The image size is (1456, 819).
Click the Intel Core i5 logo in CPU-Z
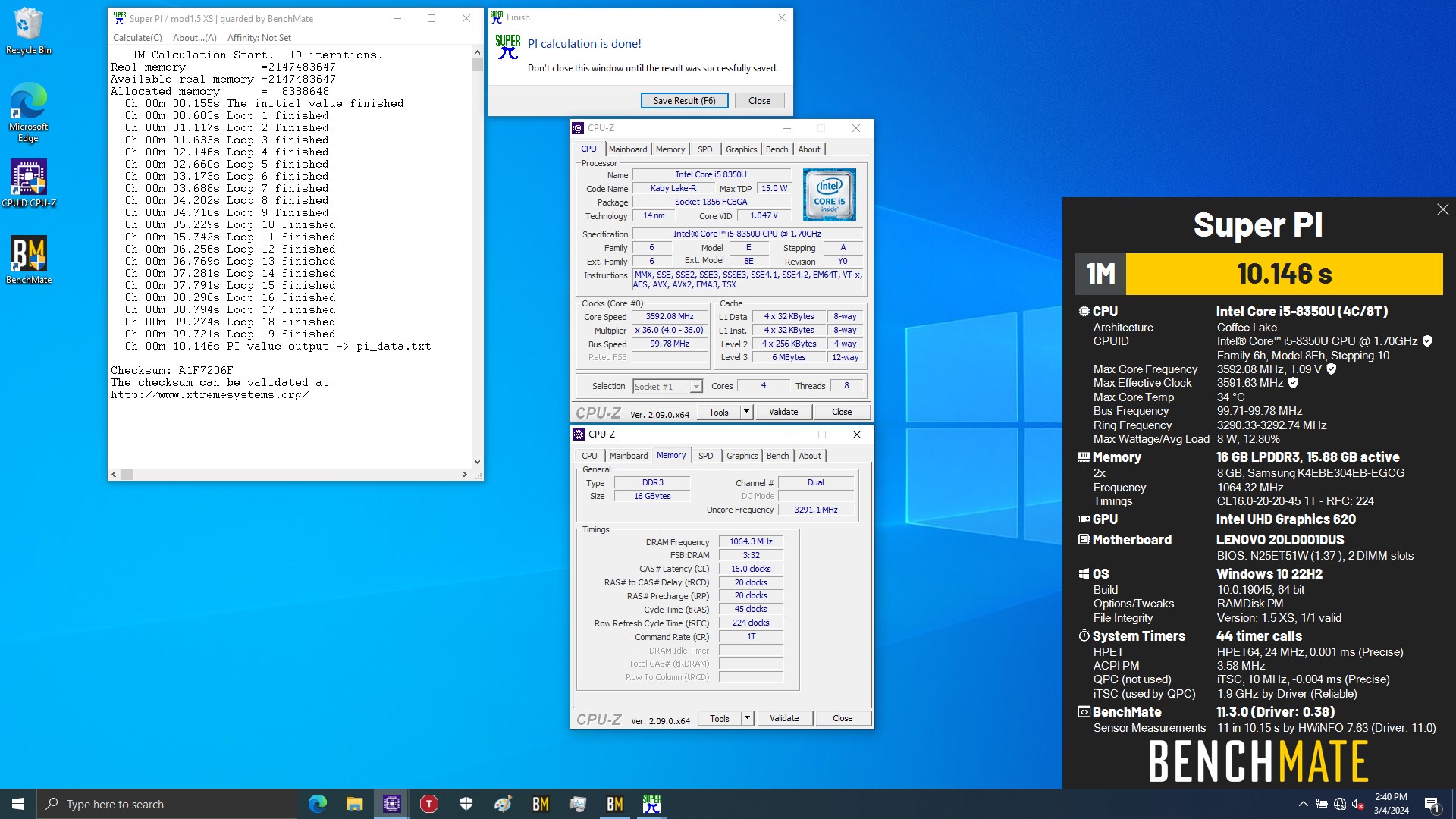pos(829,195)
